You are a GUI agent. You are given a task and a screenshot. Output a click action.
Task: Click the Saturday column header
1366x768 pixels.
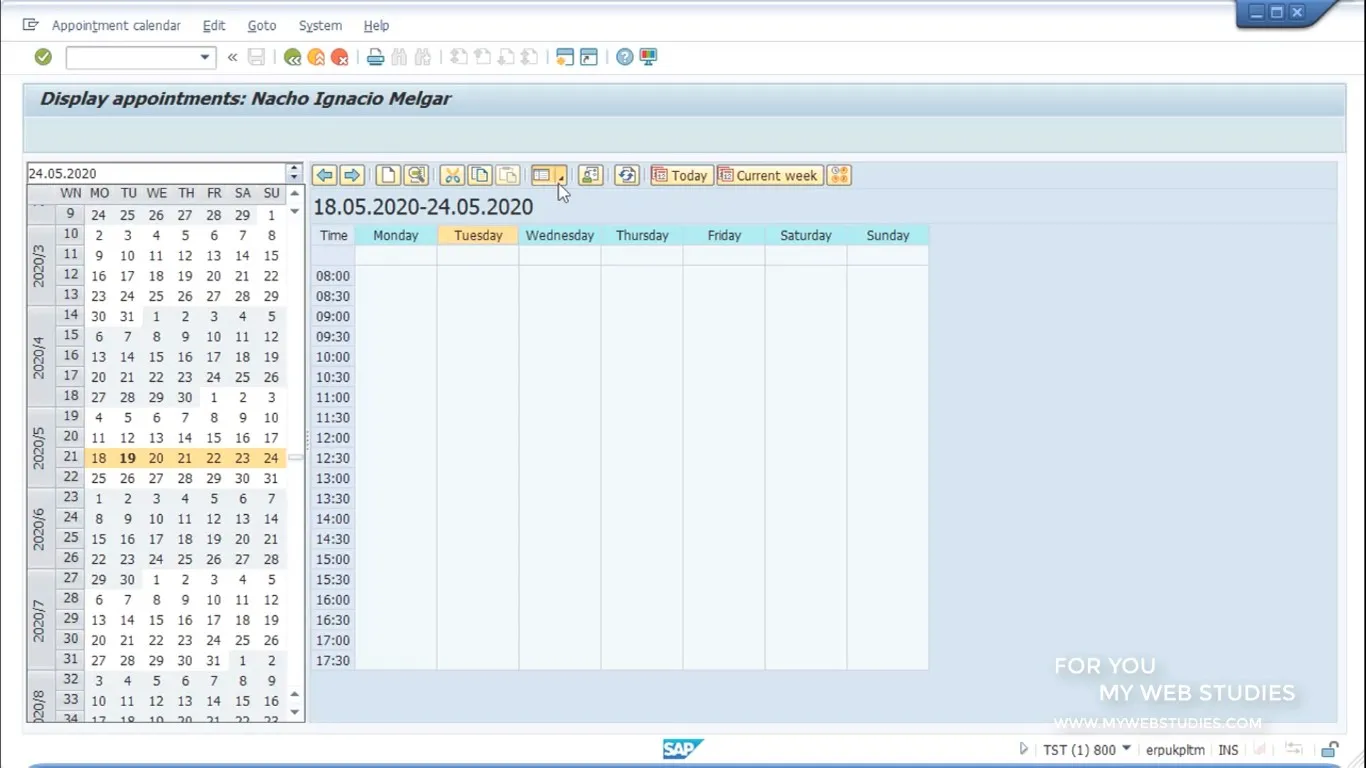pos(806,235)
